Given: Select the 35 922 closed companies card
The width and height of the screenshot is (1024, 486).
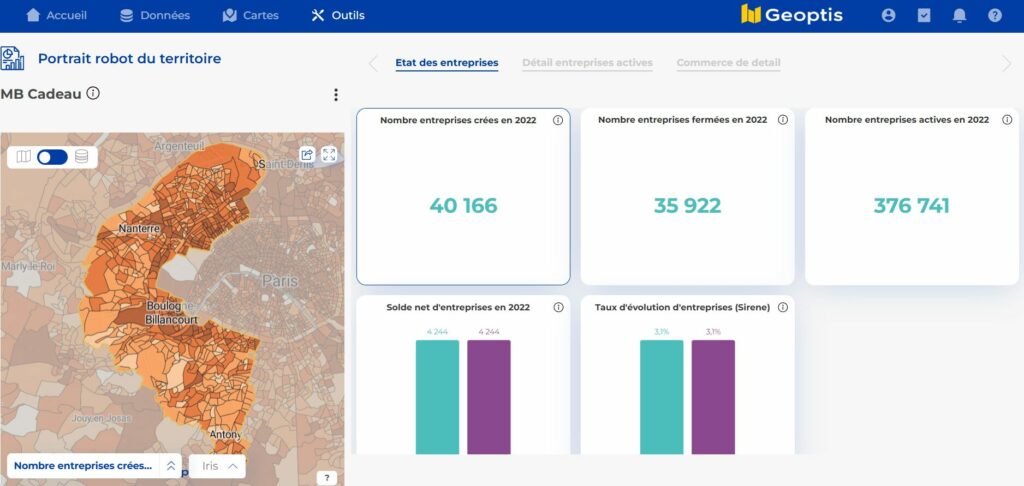Looking at the screenshot, I should point(687,197).
